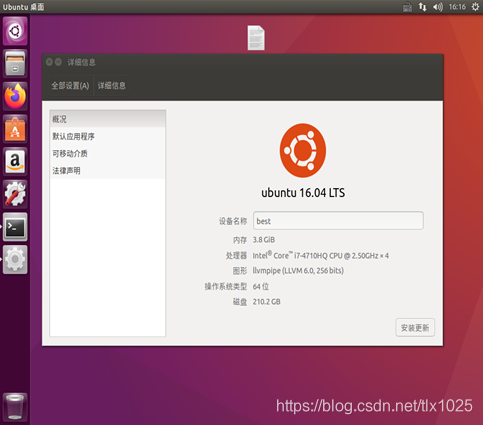Click the 16:16 clock indicator
The width and height of the screenshot is (483, 425).
click(457, 7)
